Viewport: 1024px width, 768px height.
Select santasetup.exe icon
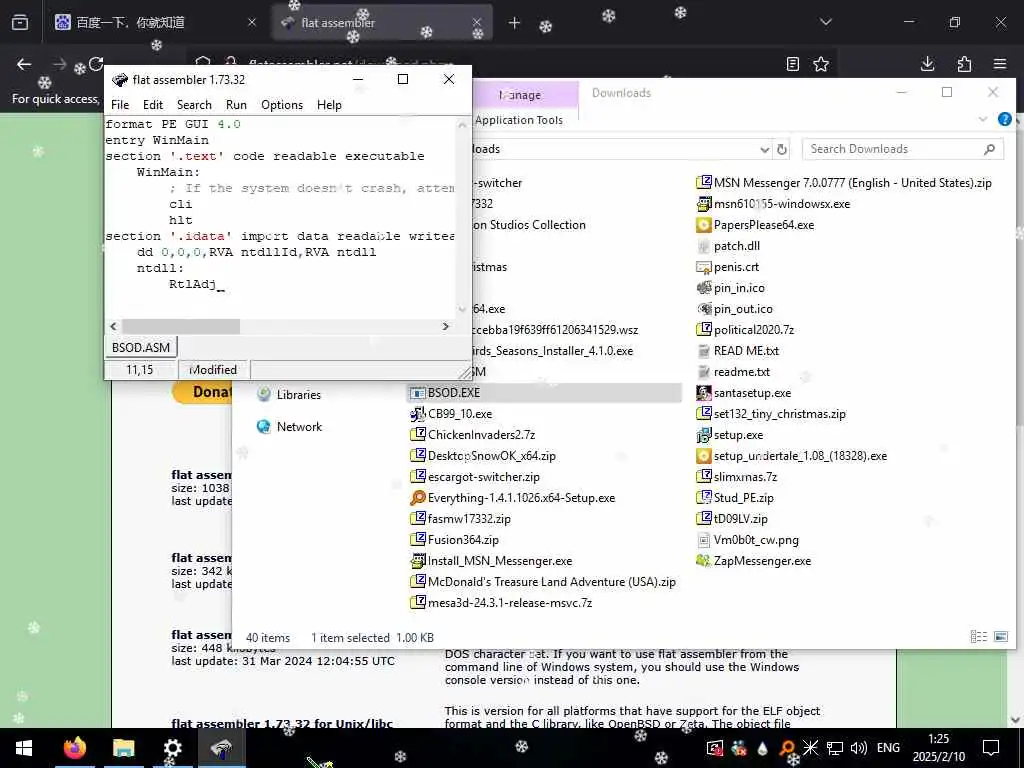[703, 392]
